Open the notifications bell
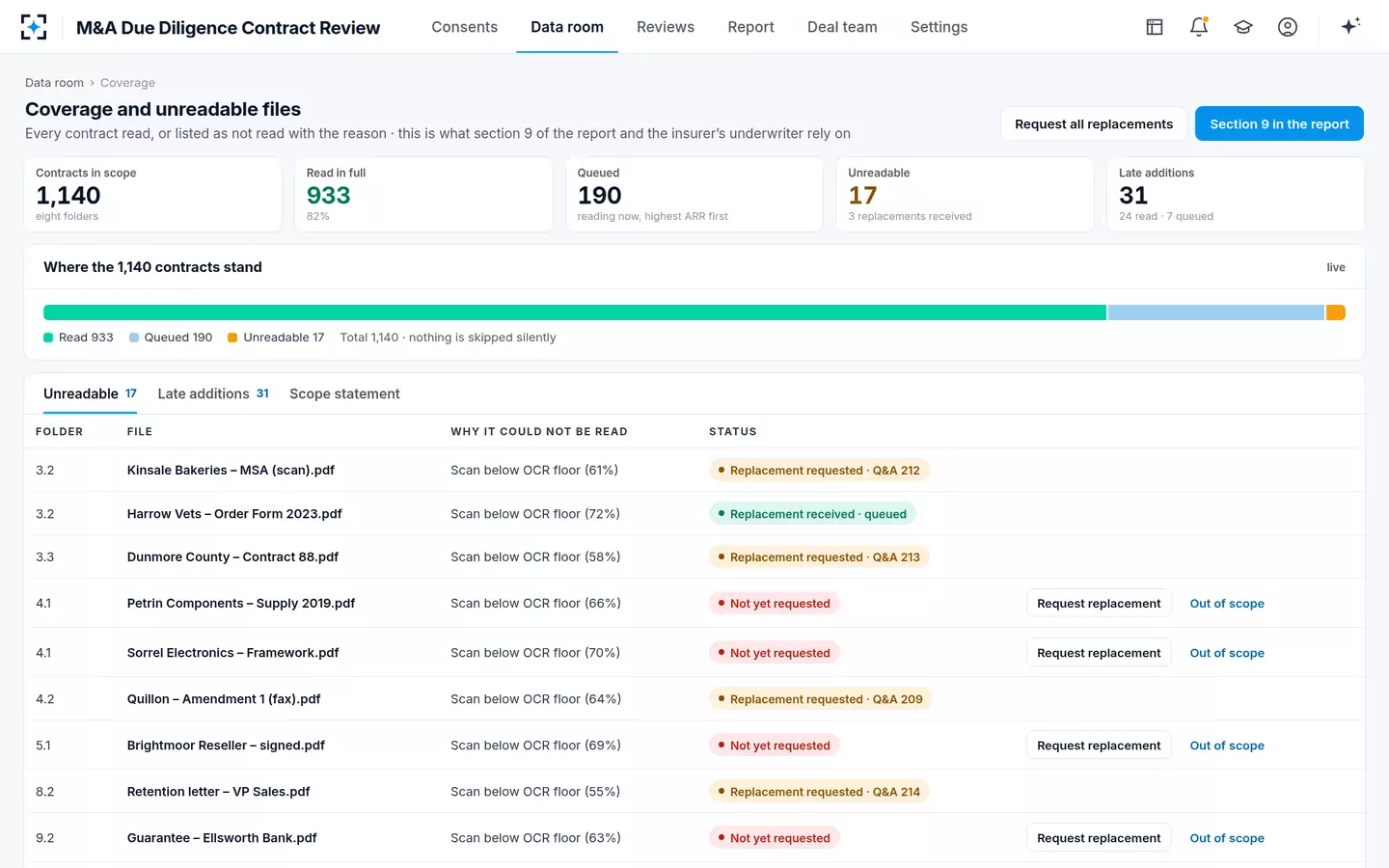The width and height of the screenshot is (1389, 868). [x=1199, y=27]
